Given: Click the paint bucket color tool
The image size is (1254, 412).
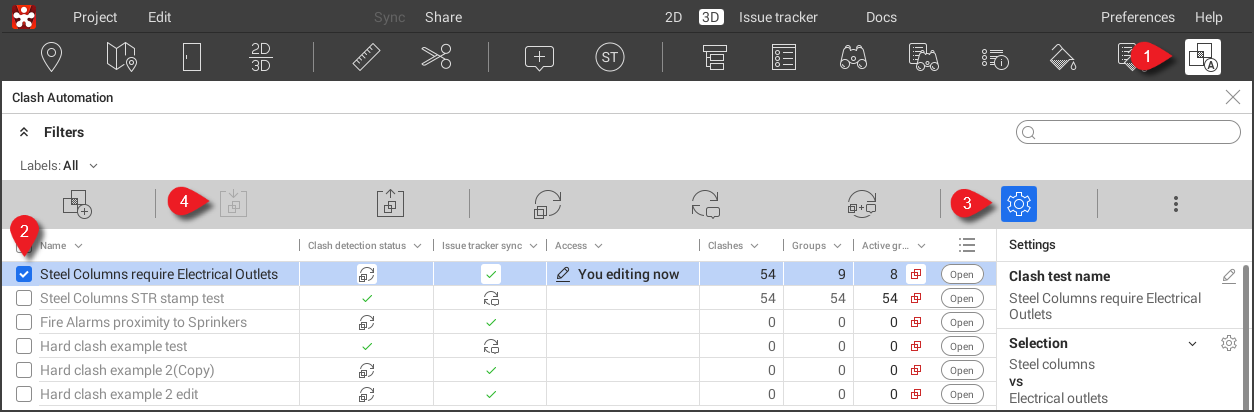Looking at the screenshot, I should click(1061, 57).
